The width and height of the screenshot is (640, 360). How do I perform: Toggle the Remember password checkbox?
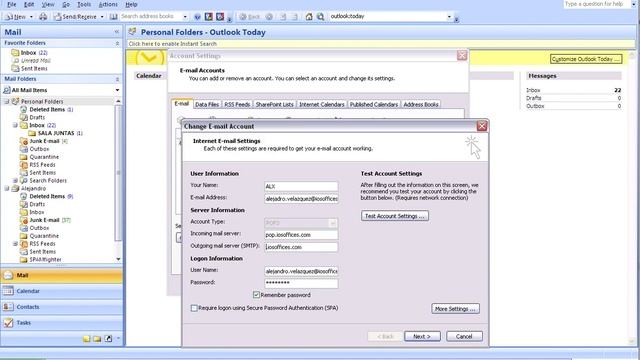click(256, 295)
